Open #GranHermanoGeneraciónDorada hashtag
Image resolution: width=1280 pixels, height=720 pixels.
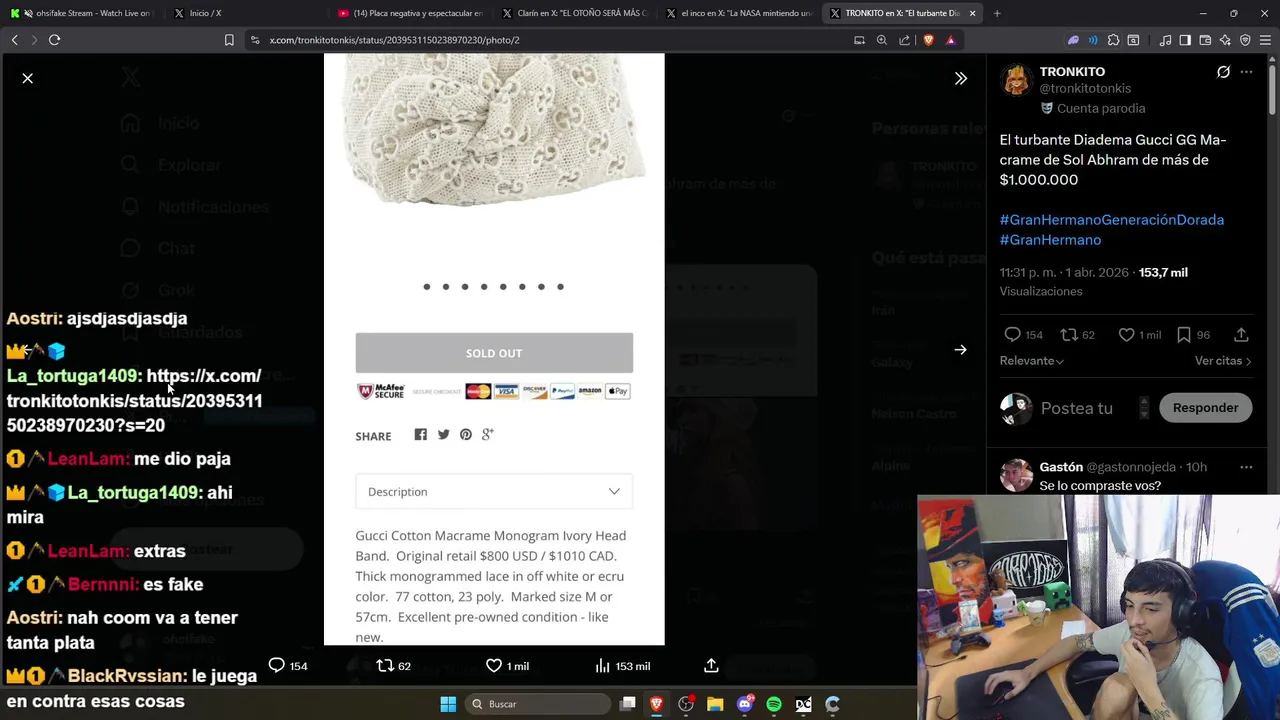tap(1111, 220)
